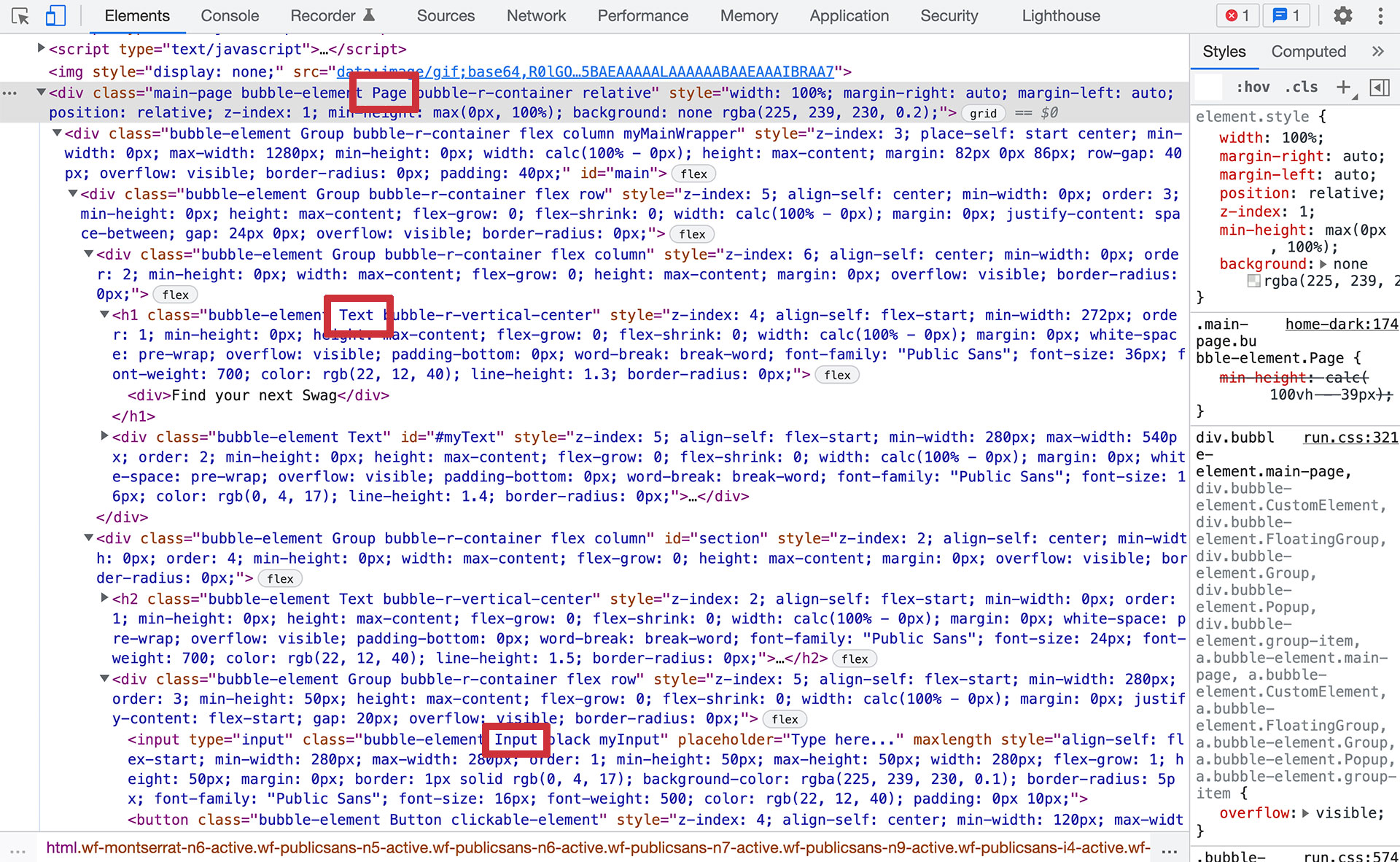The height and width of the screenshot is (862, 1400).
Task: Open the Security tab
Action: pos(949,16)
